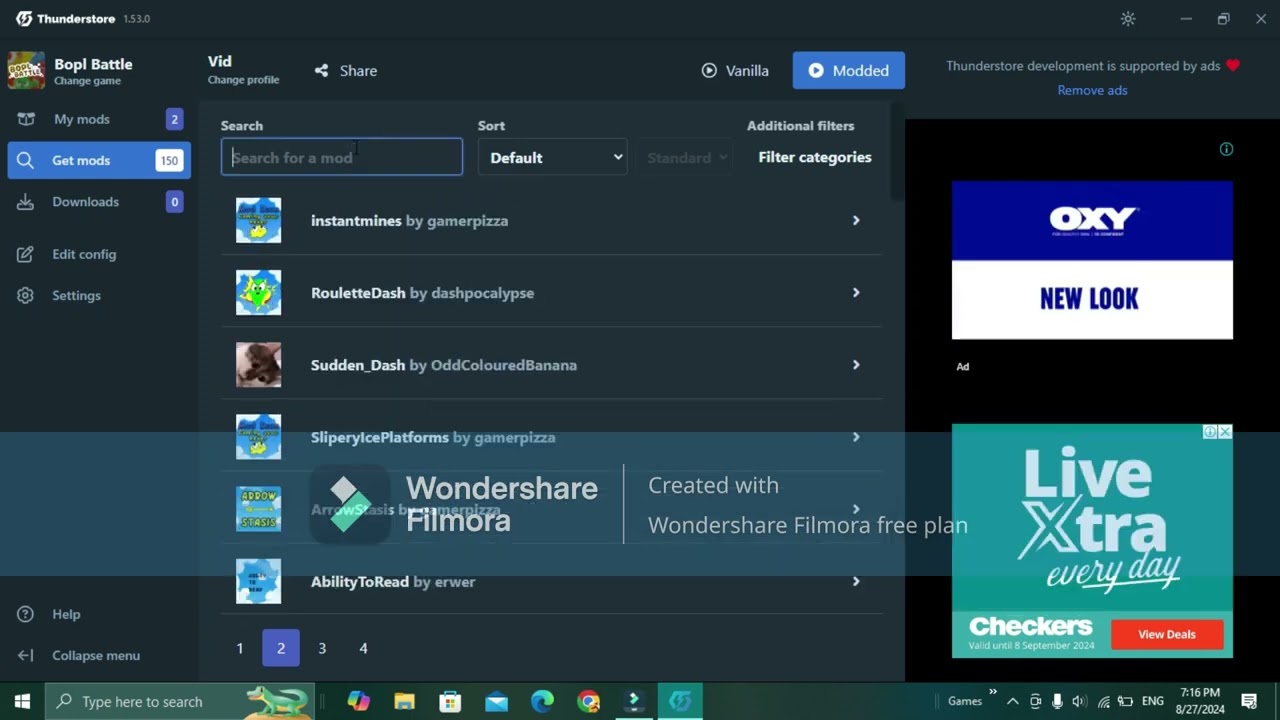Click the Change game link
1280x720 pixels.
coord(87,82)
